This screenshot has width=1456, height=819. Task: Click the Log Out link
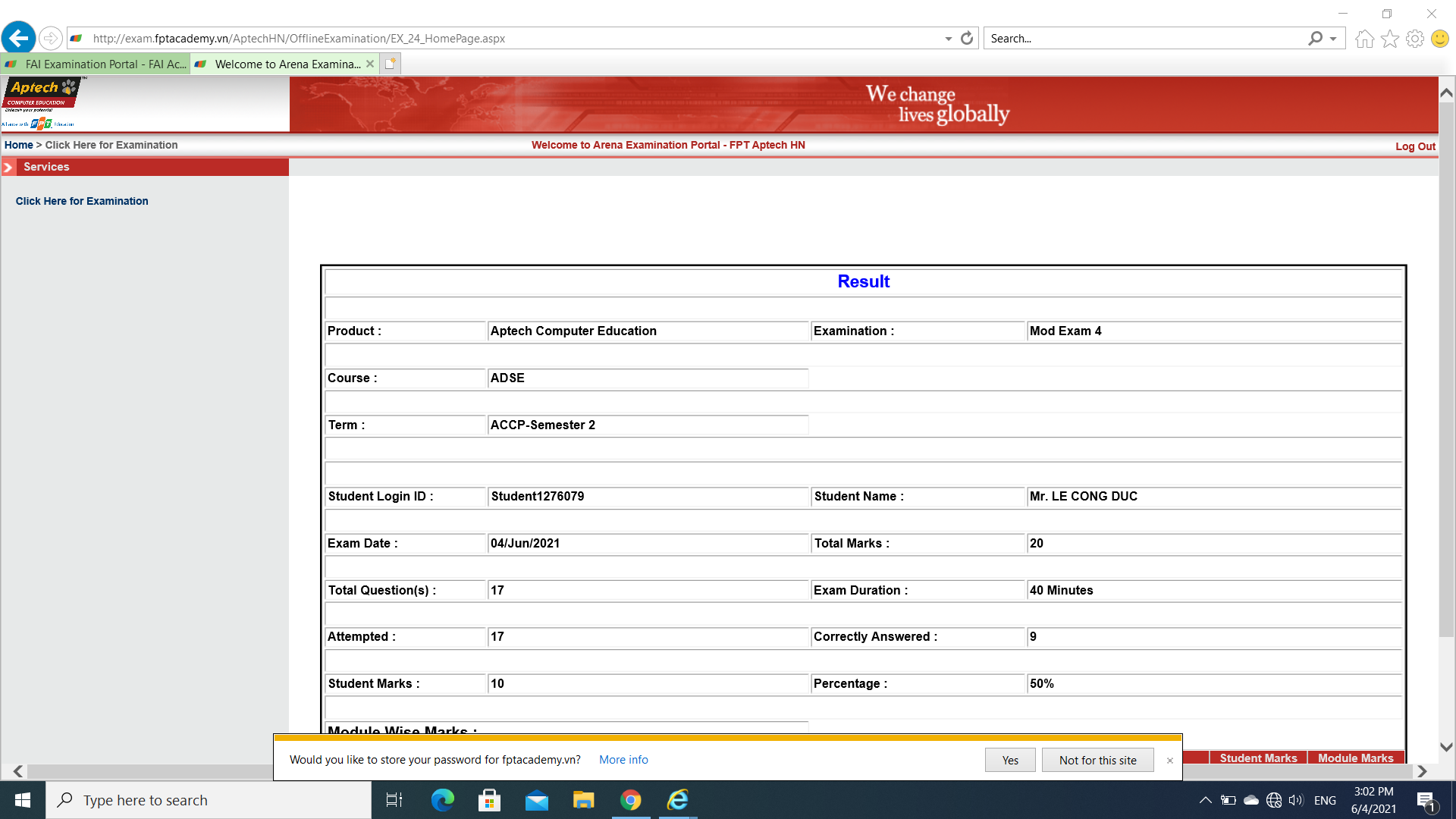pyautogui.click(x=1415, y=146)
